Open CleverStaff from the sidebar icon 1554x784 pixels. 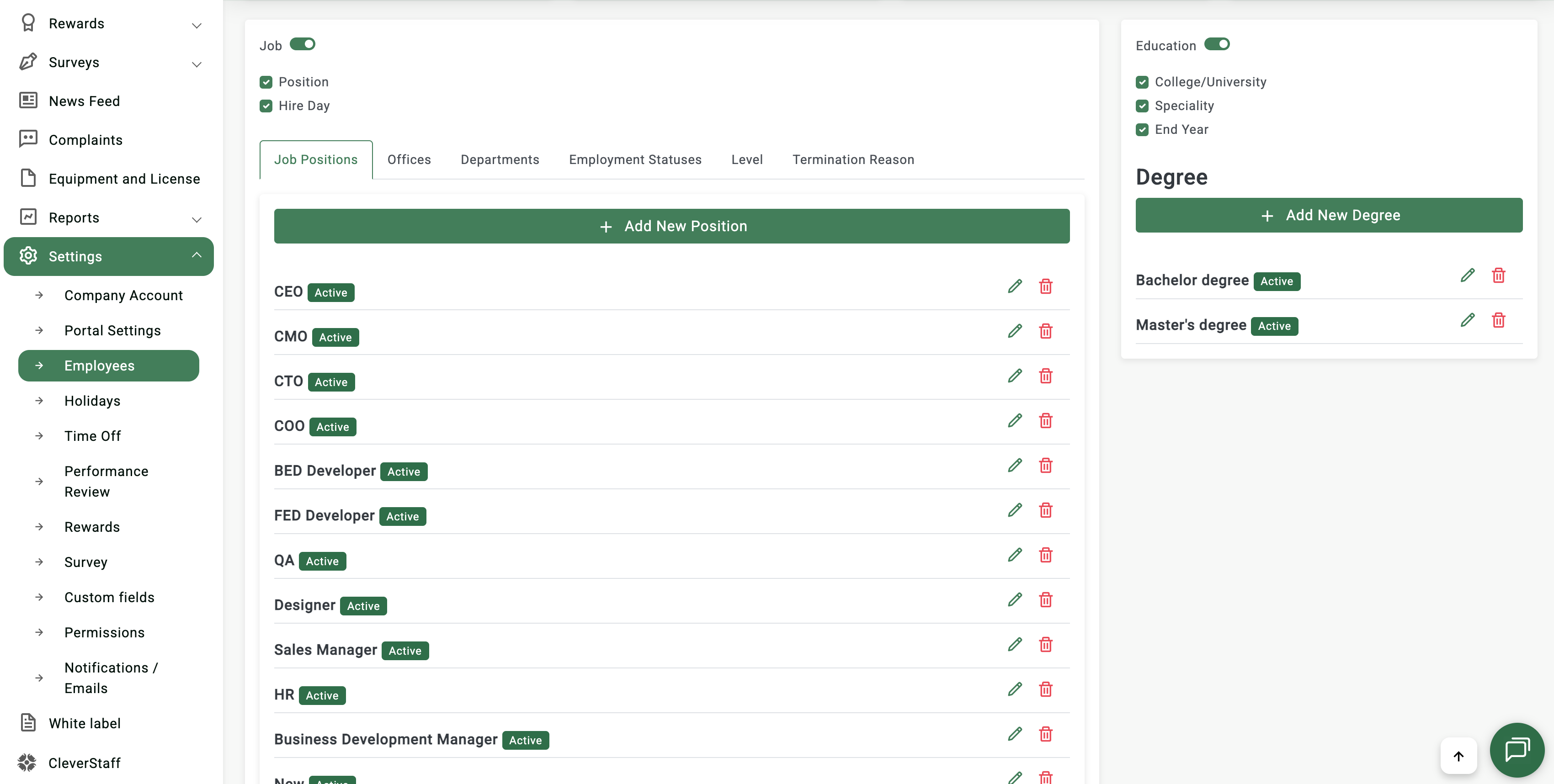pos(27,762)
